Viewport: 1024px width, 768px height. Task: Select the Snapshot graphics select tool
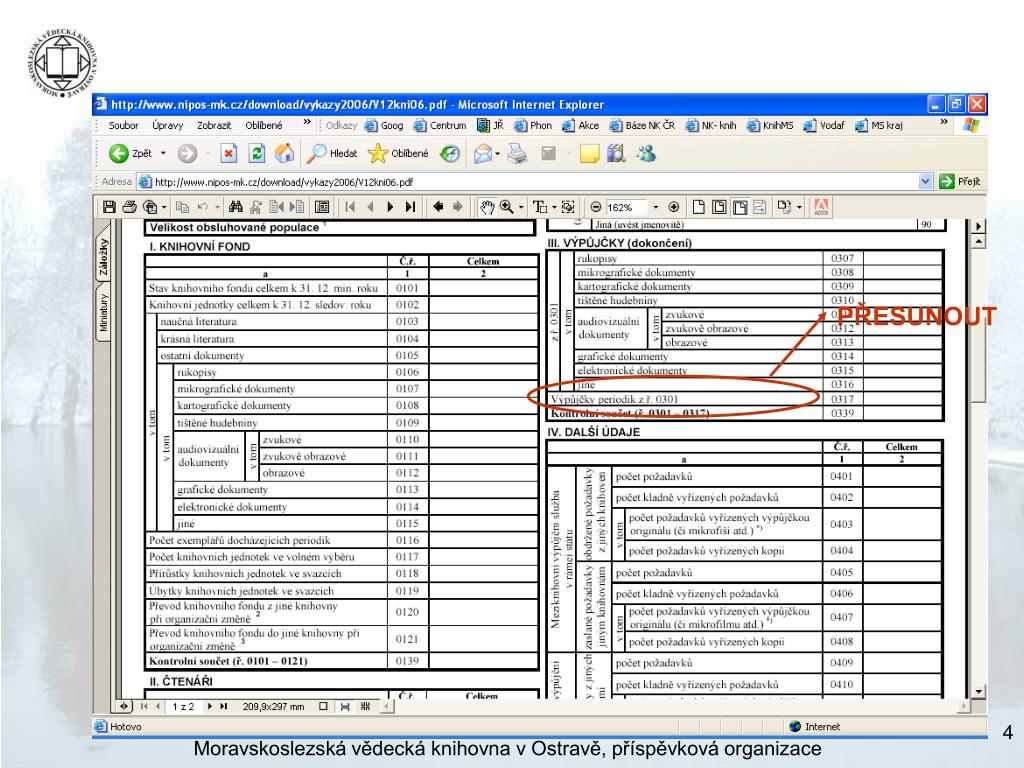(x=568, y=207)
